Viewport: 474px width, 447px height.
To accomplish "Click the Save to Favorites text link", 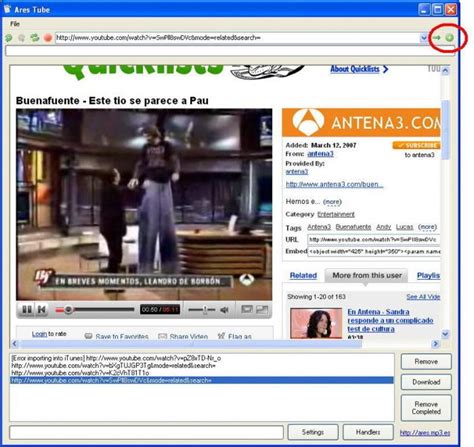I will 122,336.
